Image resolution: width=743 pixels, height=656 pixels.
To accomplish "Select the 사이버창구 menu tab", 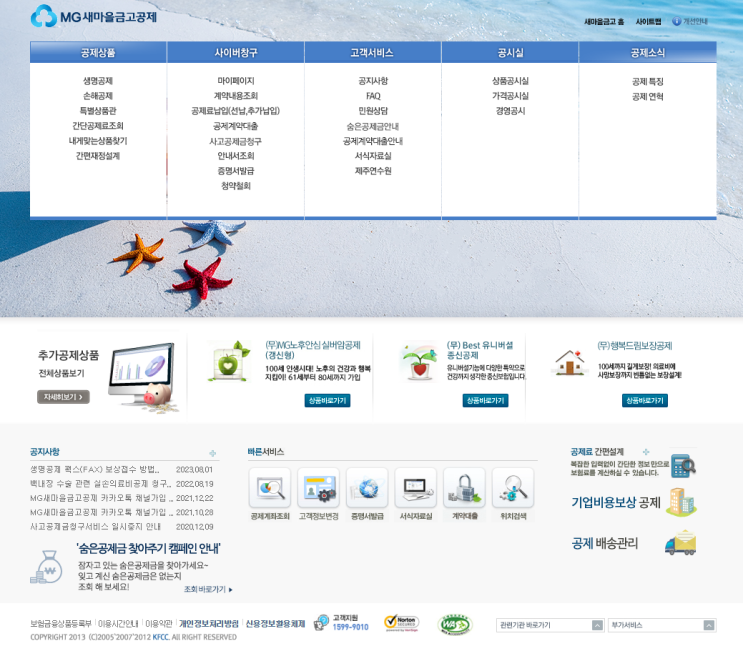I will 236,53.
